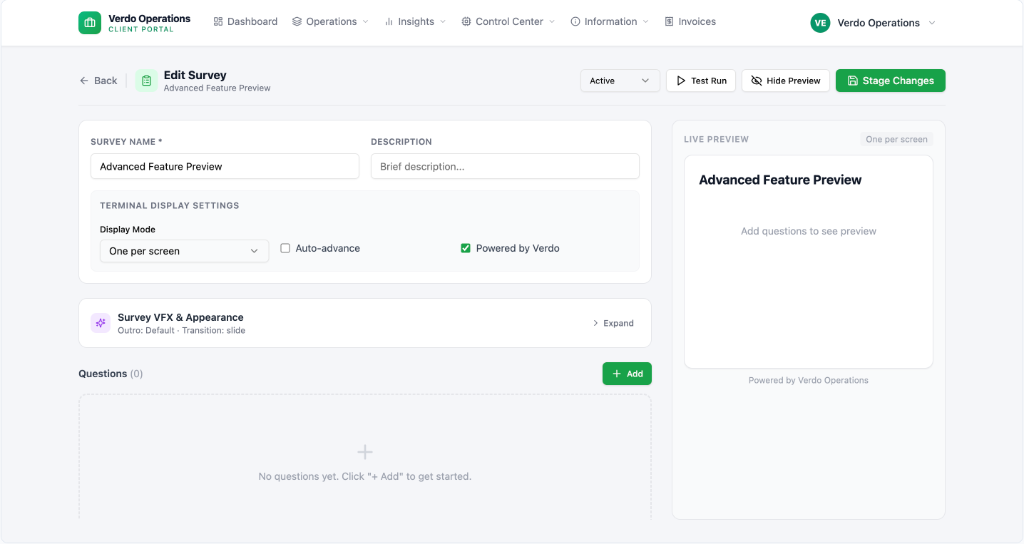This screenshot has height=544, width=1024.
Task: Click the 'Advanced Feature Preview' preview heading
Action: (780, 180)
